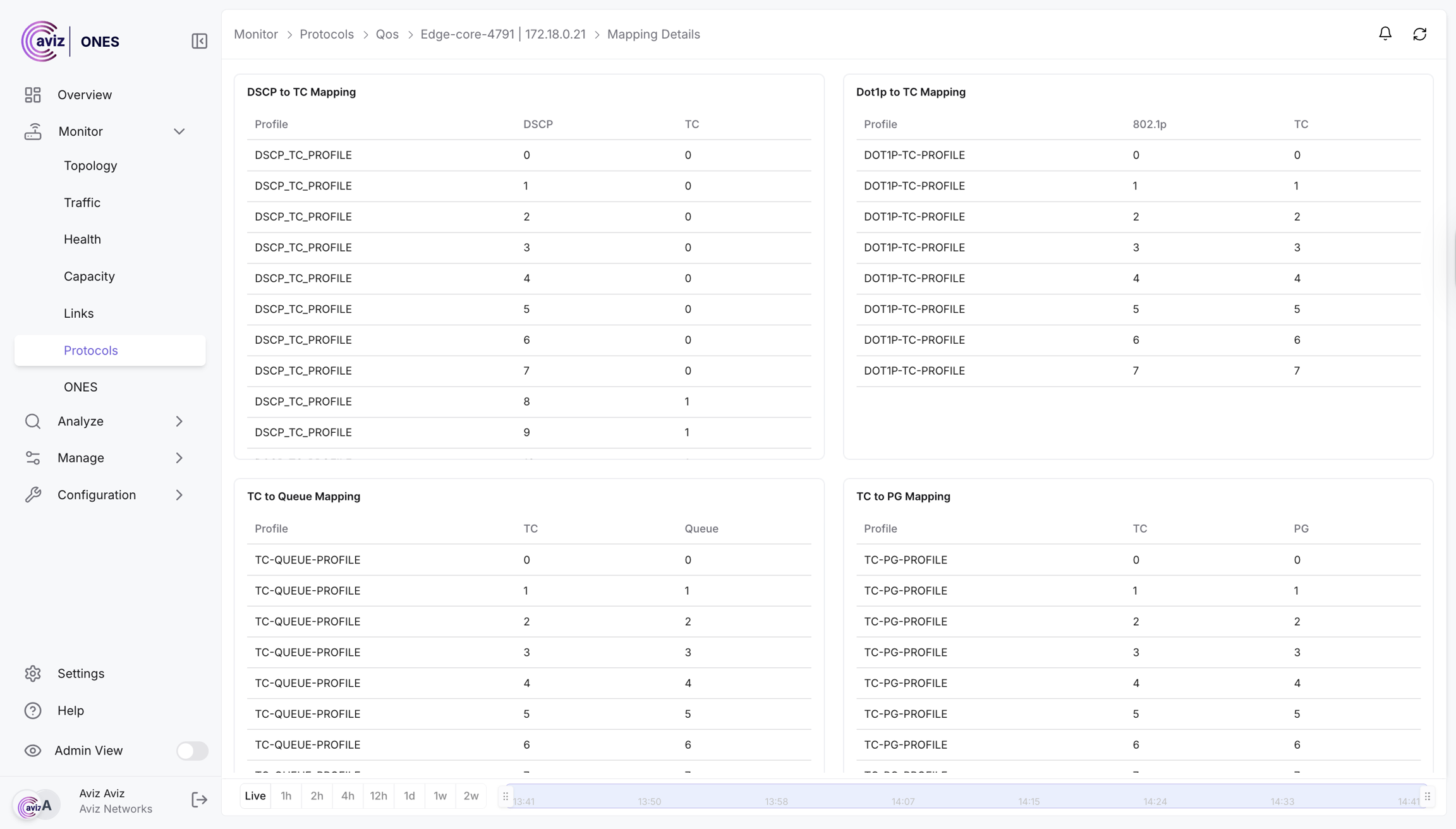The height and width of the screenshot is (829, 1456).
Task: Expand the Analyze menu chevron
Action: coord(179,421)
